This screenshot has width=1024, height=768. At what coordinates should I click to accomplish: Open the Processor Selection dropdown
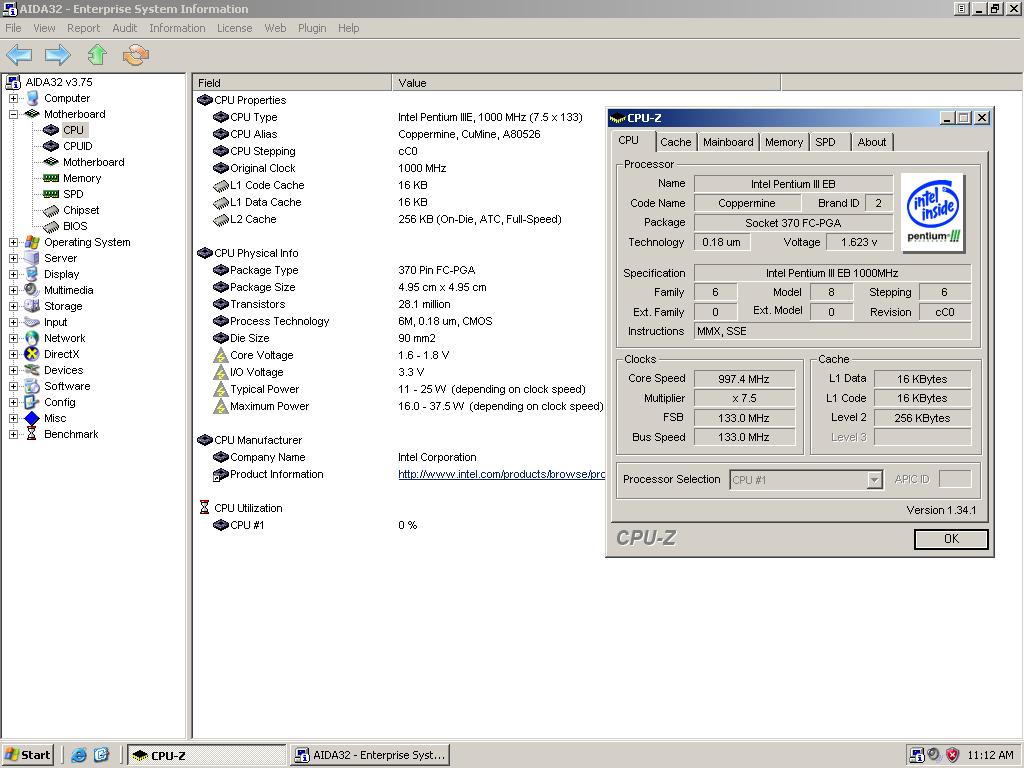[x=874, y=480]
